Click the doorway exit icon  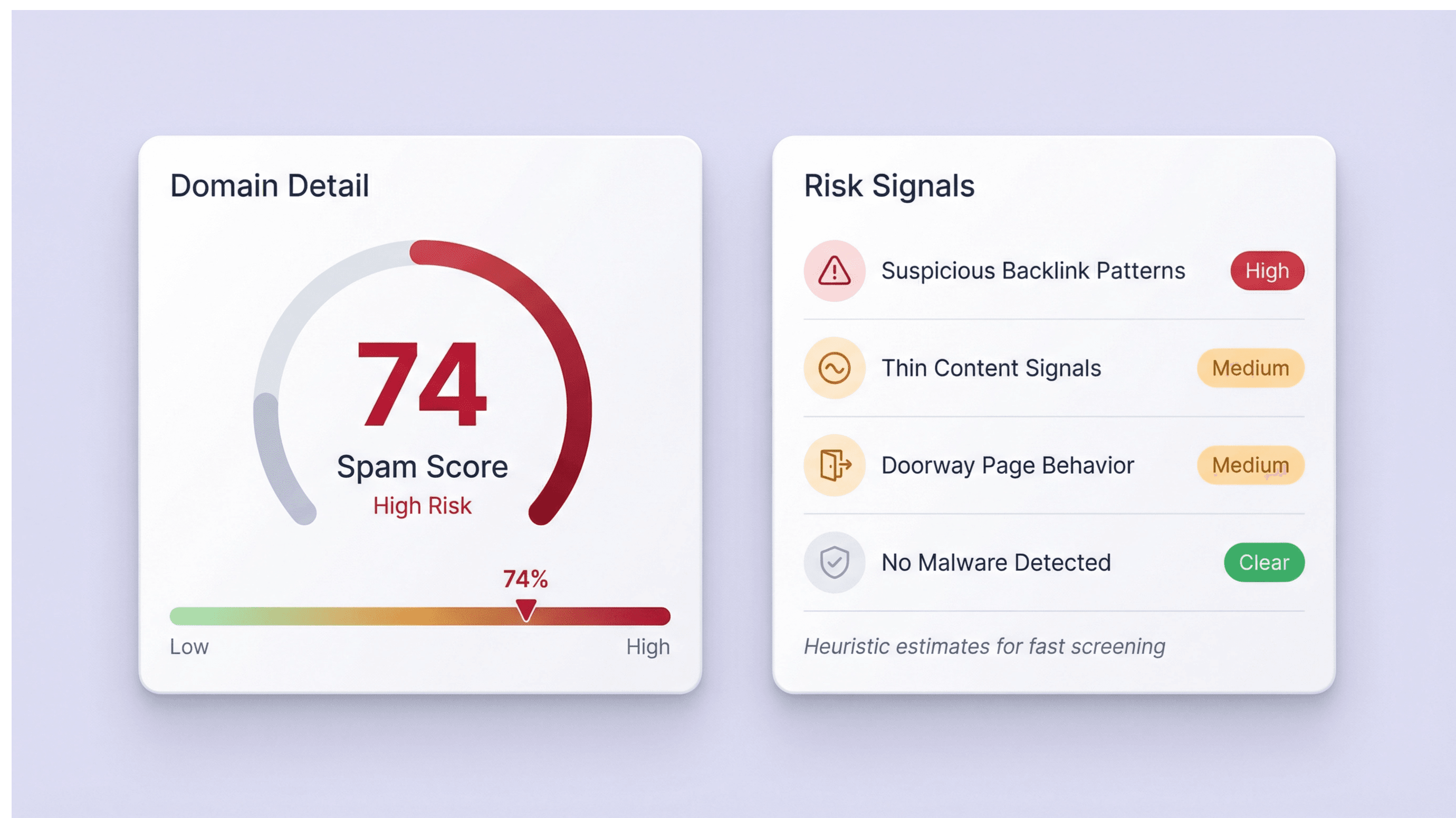[x=834, y=465]
